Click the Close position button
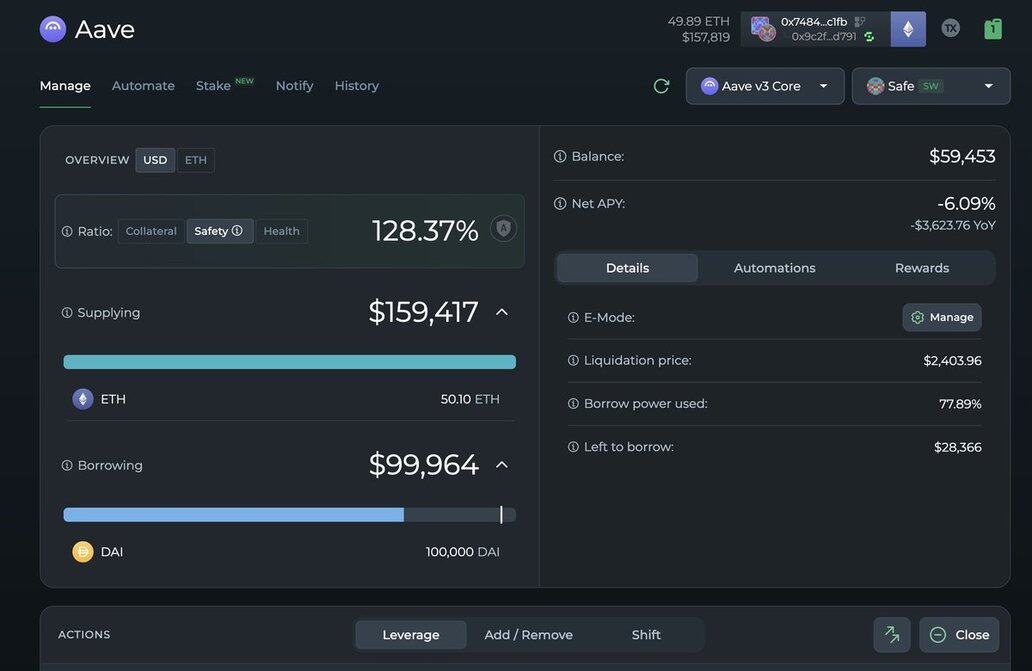This screenshot has height=671, width=1032. click(959, 635)
